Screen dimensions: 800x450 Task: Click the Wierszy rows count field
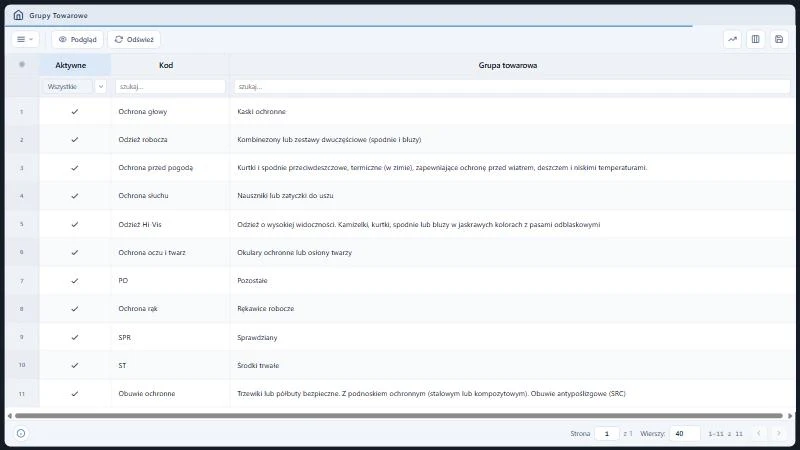(x=684, y=433)
